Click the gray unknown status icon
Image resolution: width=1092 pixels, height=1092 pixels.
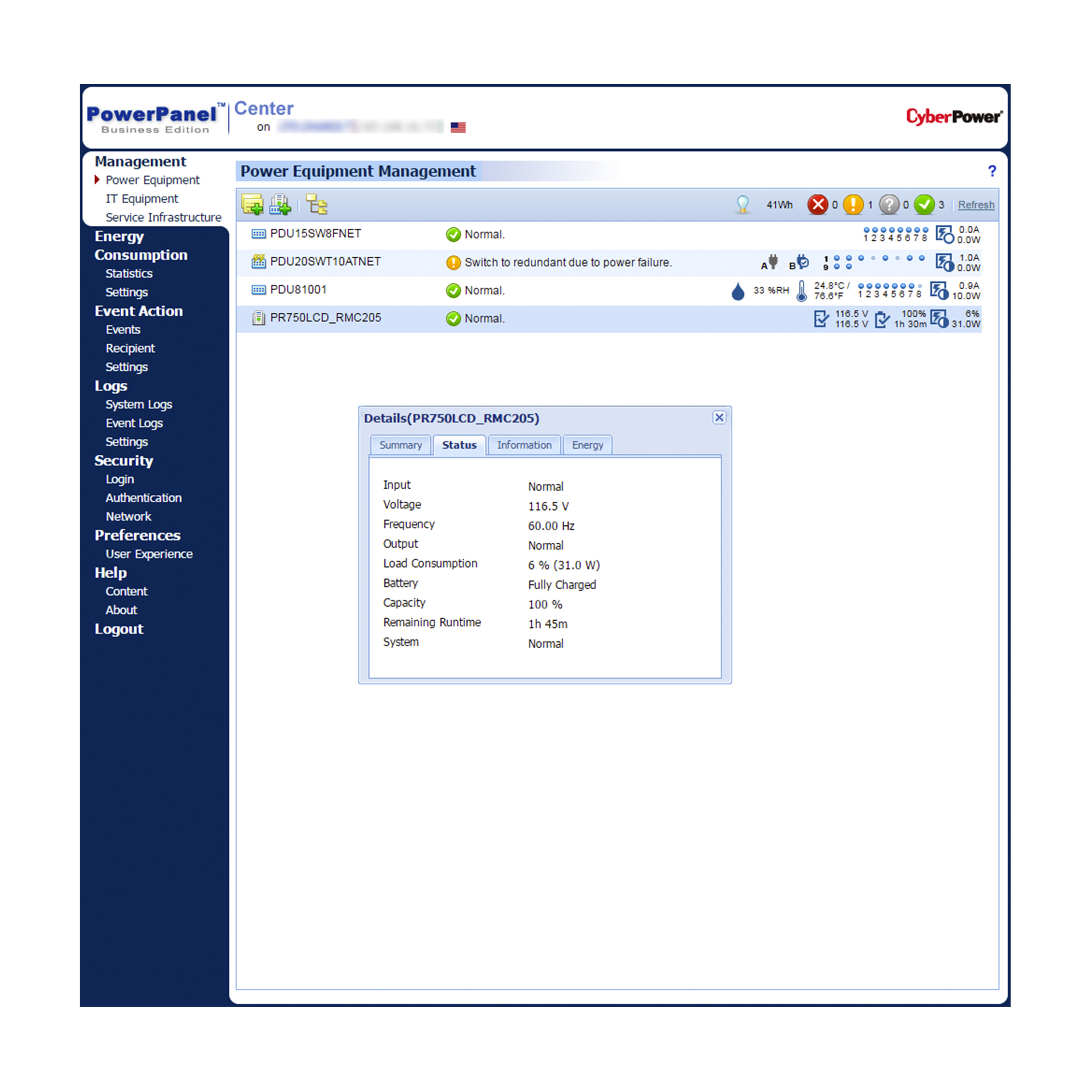(888, 205)
